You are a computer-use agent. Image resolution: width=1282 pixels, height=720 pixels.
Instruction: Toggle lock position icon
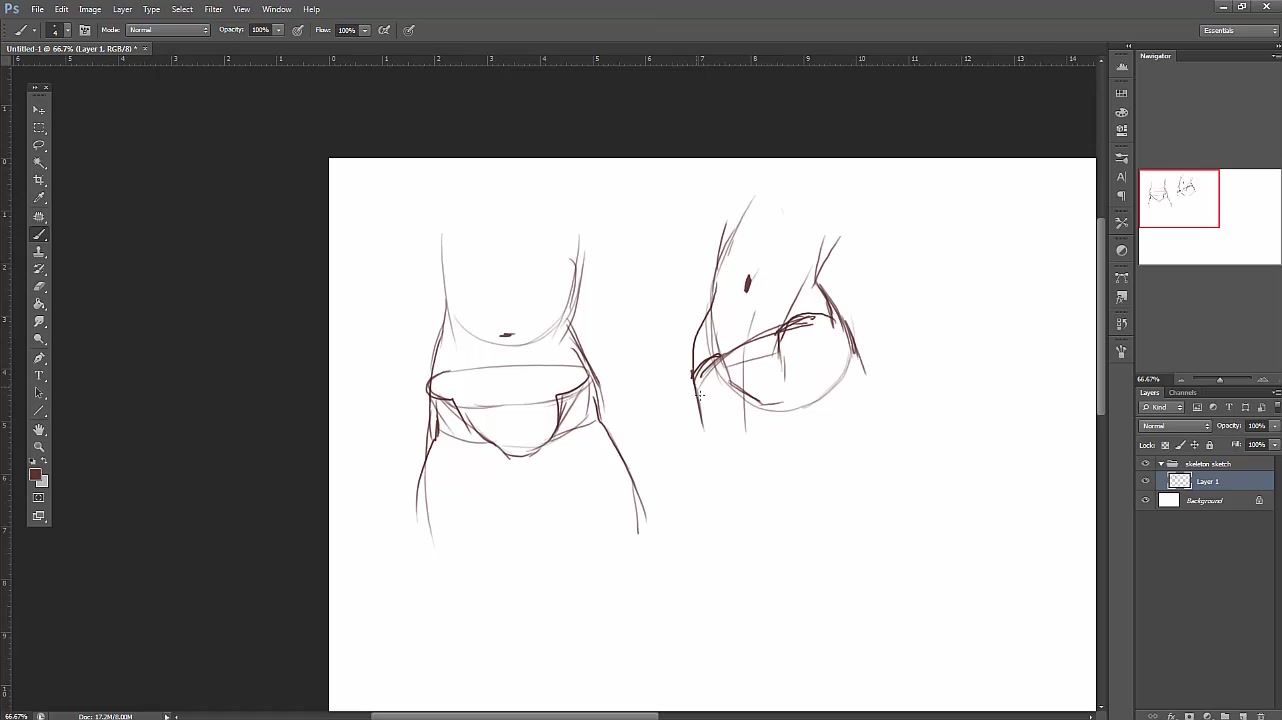1195,445
